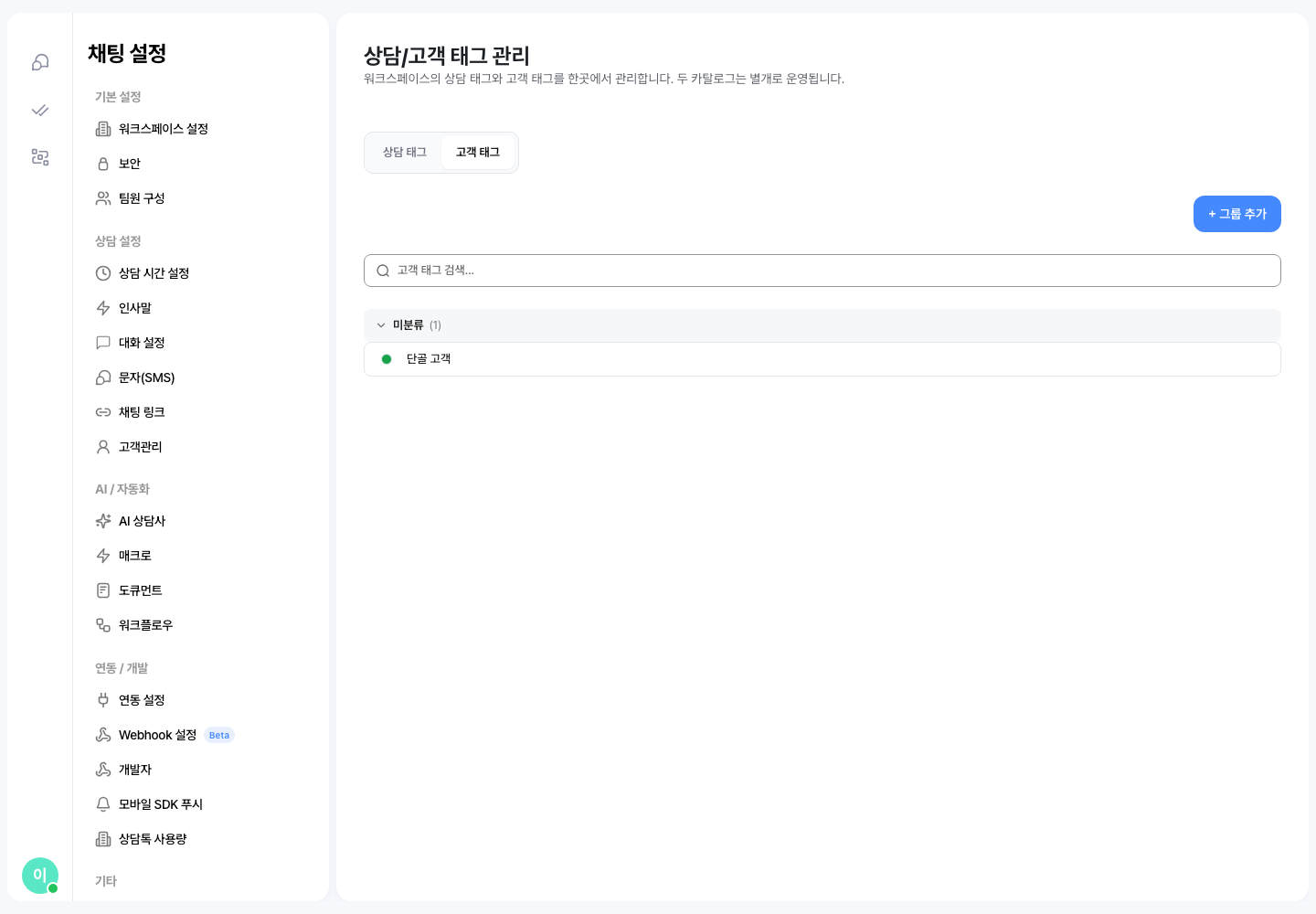Image resolution: width=1316 pixels, height=914 pixels.
Task: Open Webhook 설정 menu item
Action: tap(200, 735)
